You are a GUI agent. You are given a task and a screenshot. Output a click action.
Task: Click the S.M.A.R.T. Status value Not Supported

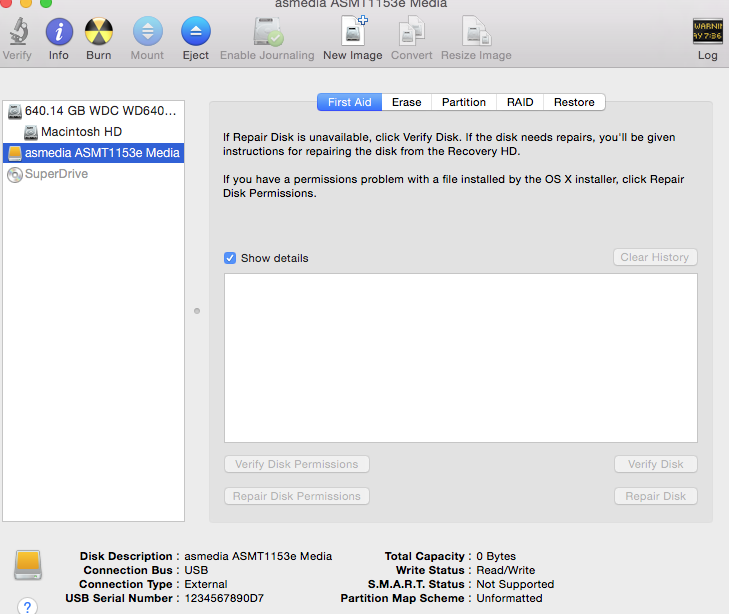(x=515, y=584)
